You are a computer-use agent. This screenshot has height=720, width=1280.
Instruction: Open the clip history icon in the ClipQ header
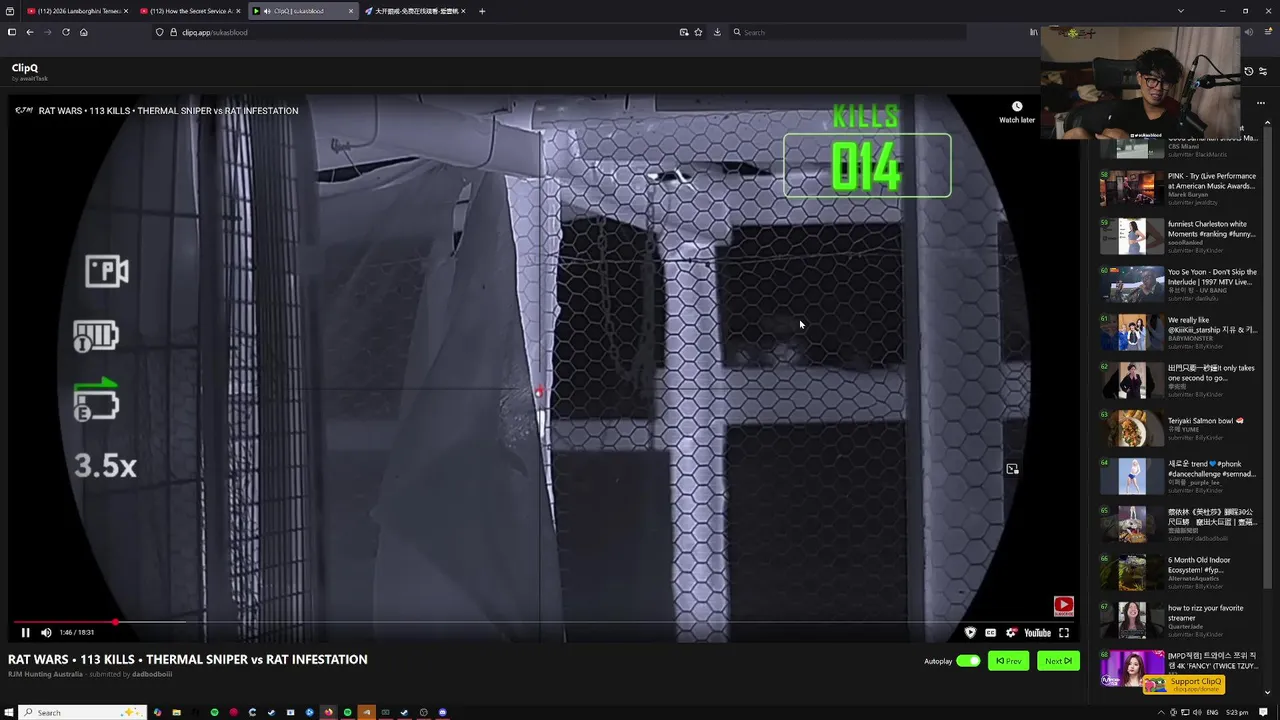tap(1248, 71)
